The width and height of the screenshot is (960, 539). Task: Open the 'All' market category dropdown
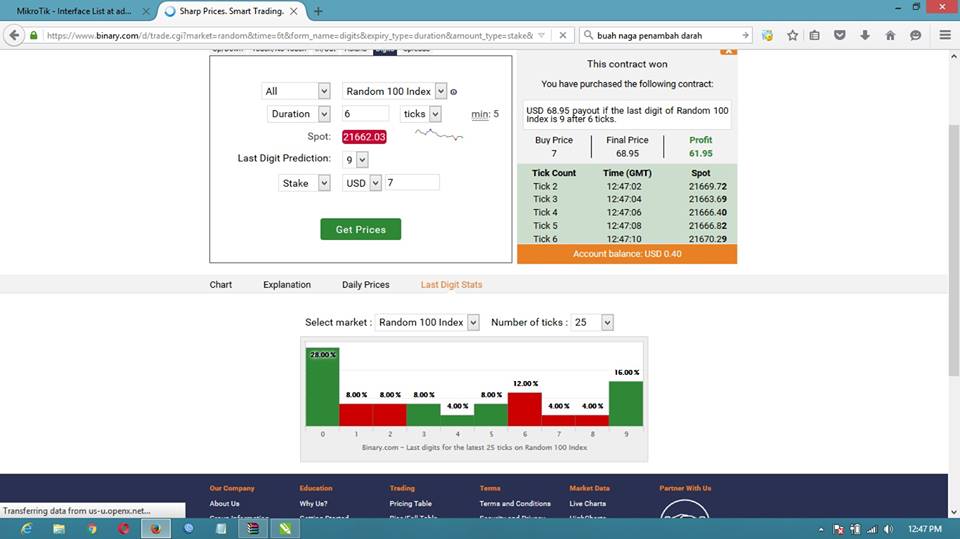296,91
